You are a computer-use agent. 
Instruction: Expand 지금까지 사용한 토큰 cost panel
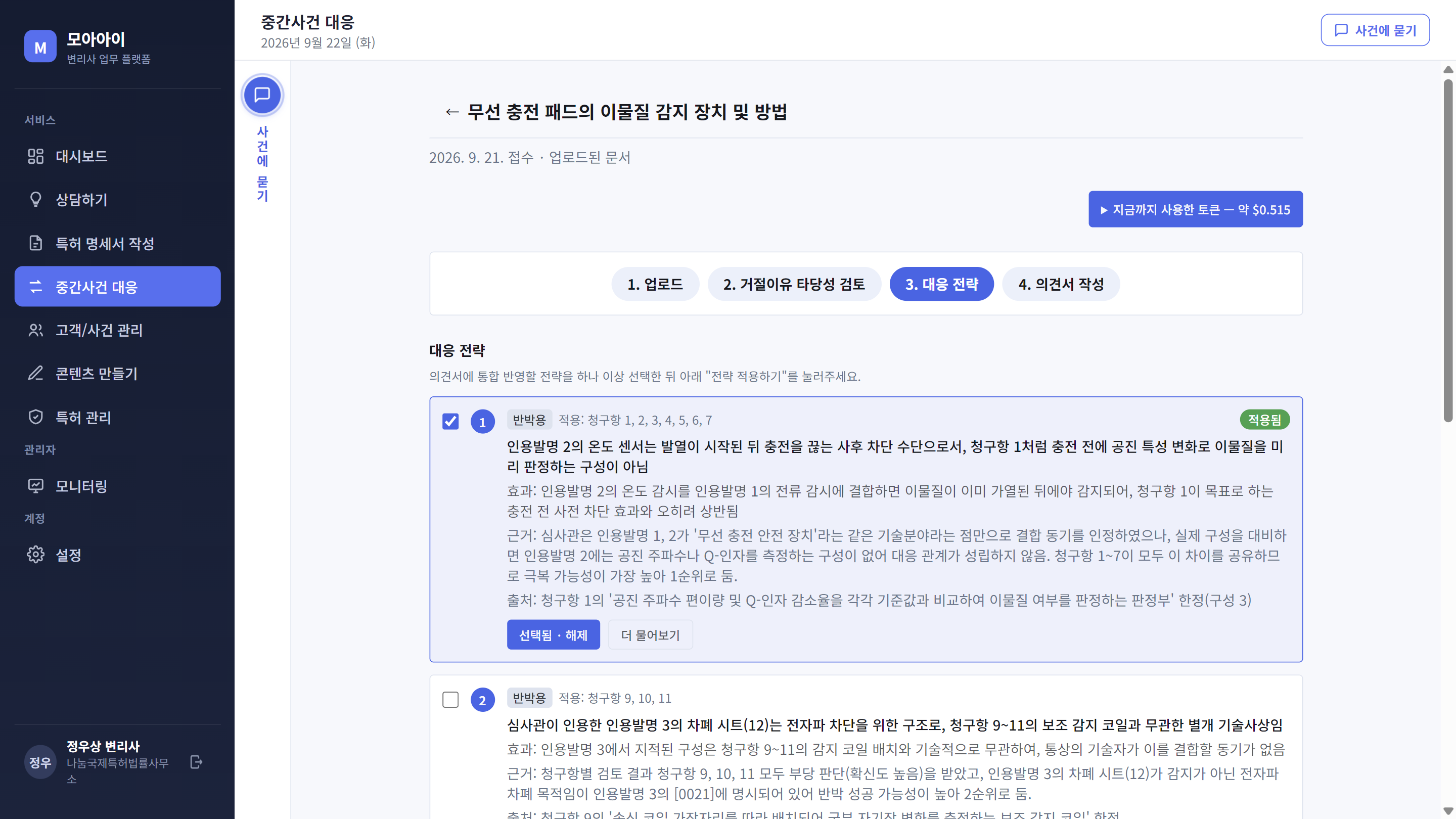click(1196, 209)
